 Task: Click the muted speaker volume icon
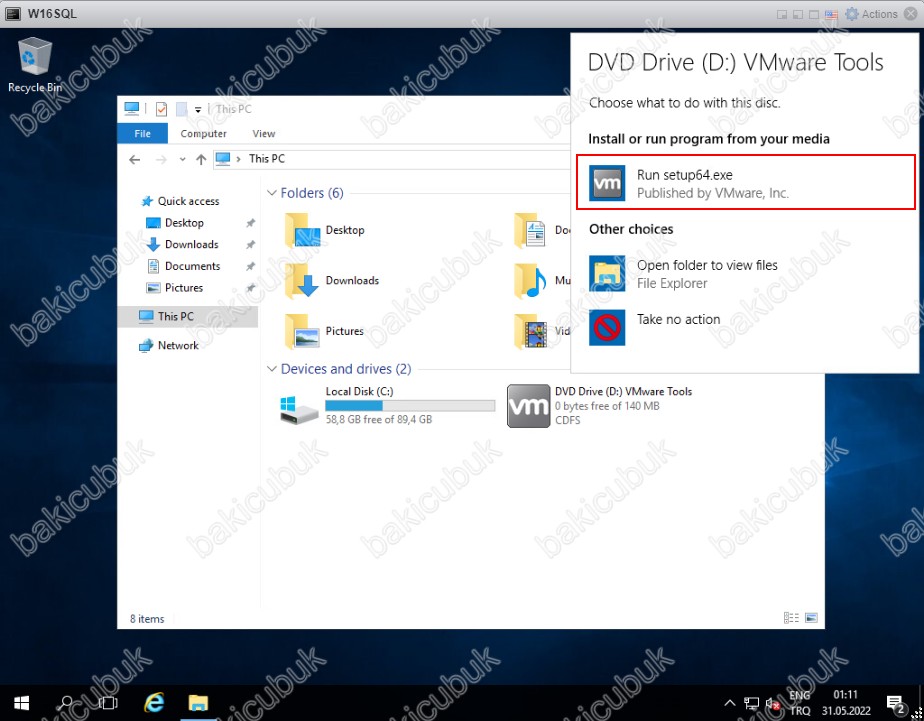point(772,704)
